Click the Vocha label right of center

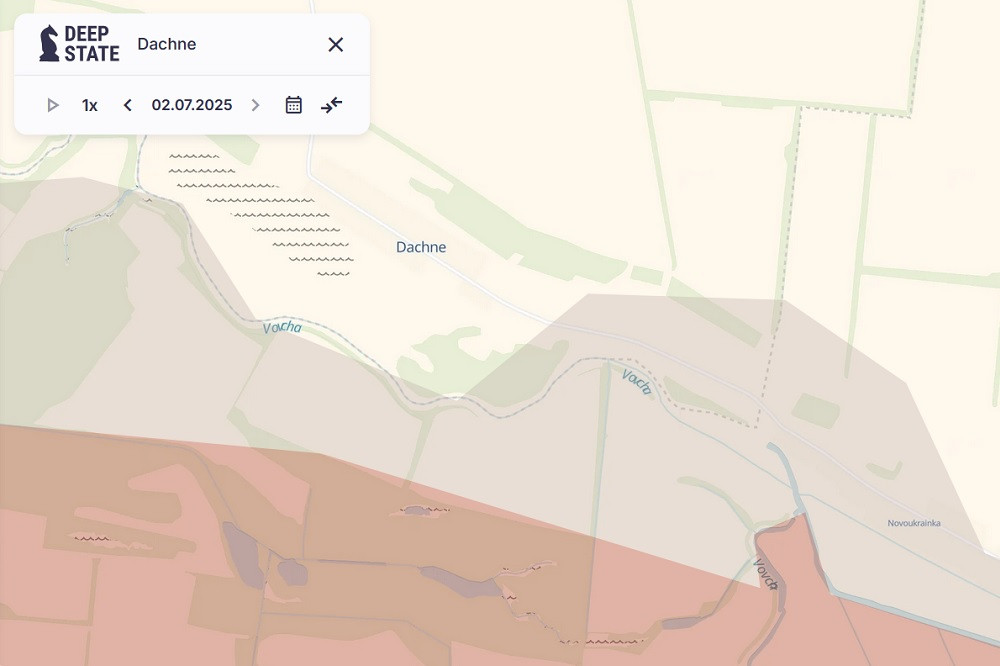click(x=636, y=382)
